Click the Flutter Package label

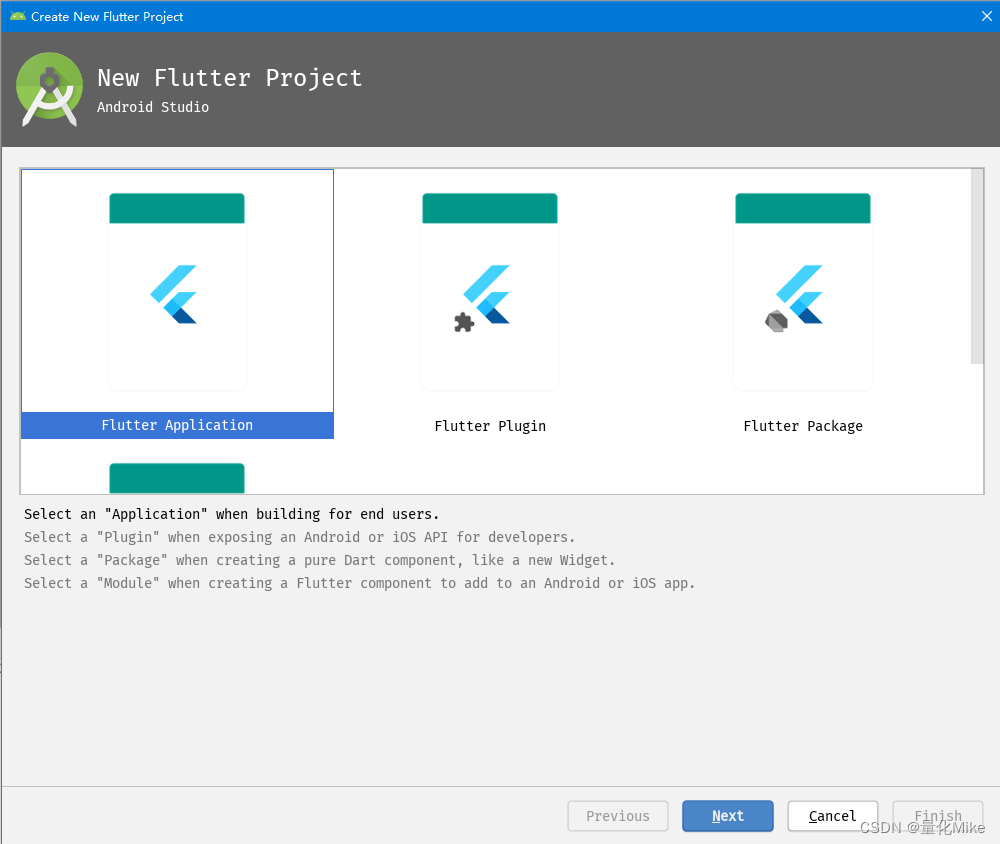[803, 426]
